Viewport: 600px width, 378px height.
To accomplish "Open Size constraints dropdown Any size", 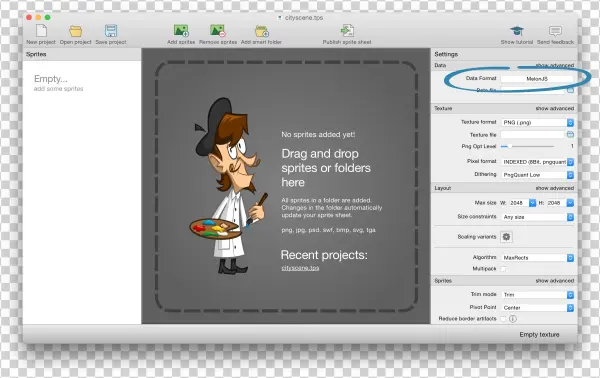I will pos(538,217).
